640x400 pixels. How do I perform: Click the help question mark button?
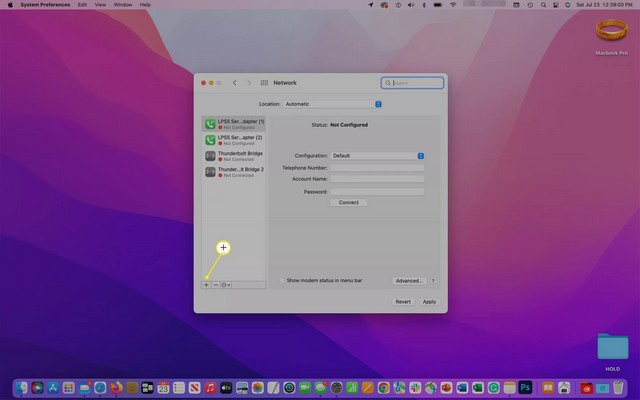(x=433, y=281)
